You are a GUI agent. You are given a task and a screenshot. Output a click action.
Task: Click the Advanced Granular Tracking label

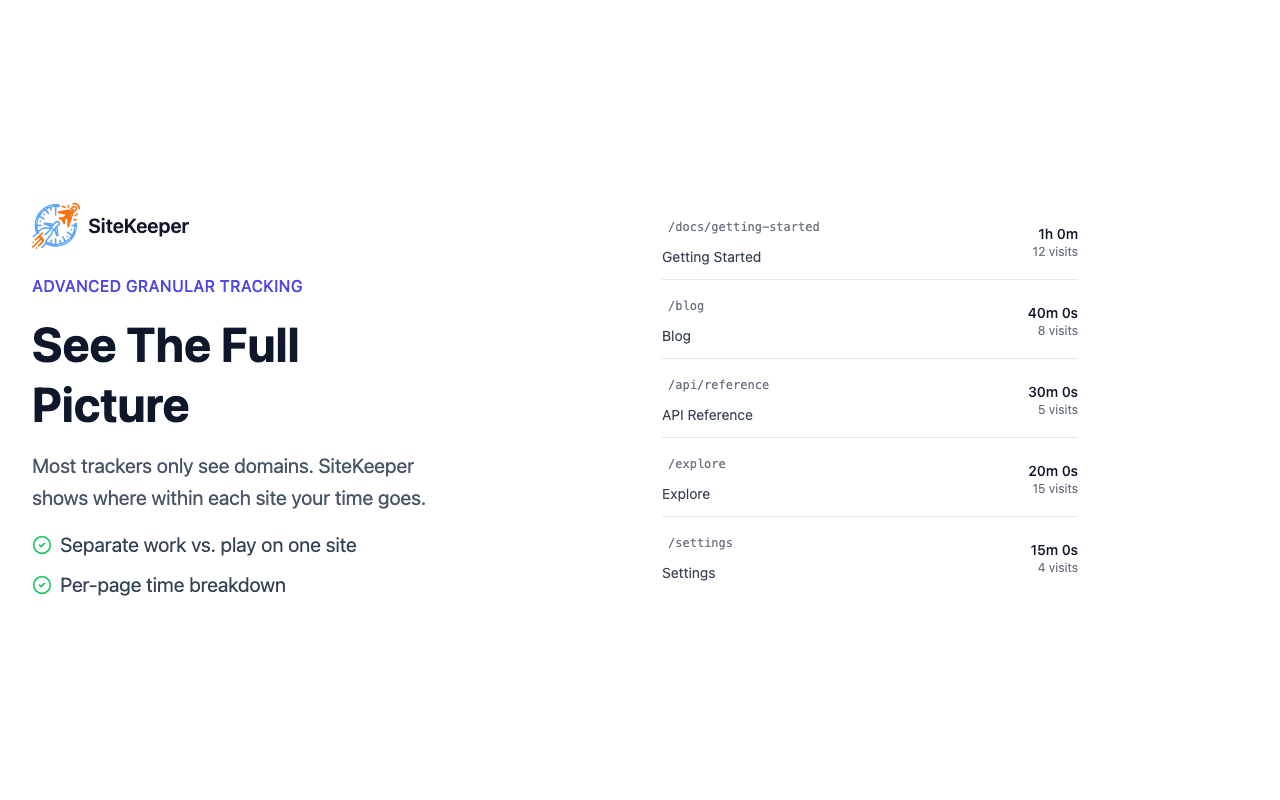[x=167, y=286]
